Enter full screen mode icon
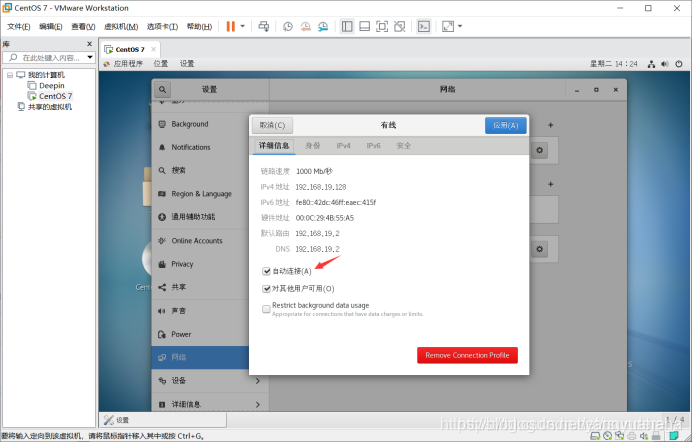The width and height of the screenshot is (692, 443). (x=382, y=26)
